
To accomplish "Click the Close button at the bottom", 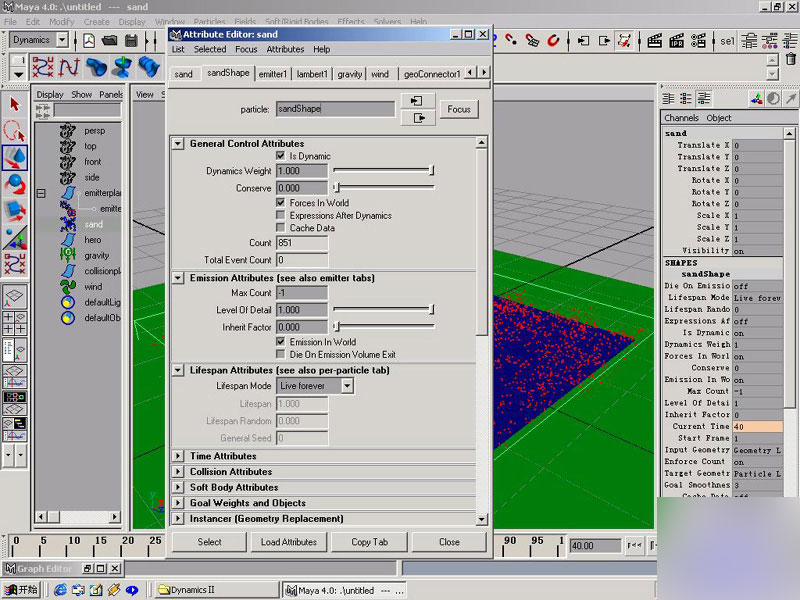I will point(449,542).
